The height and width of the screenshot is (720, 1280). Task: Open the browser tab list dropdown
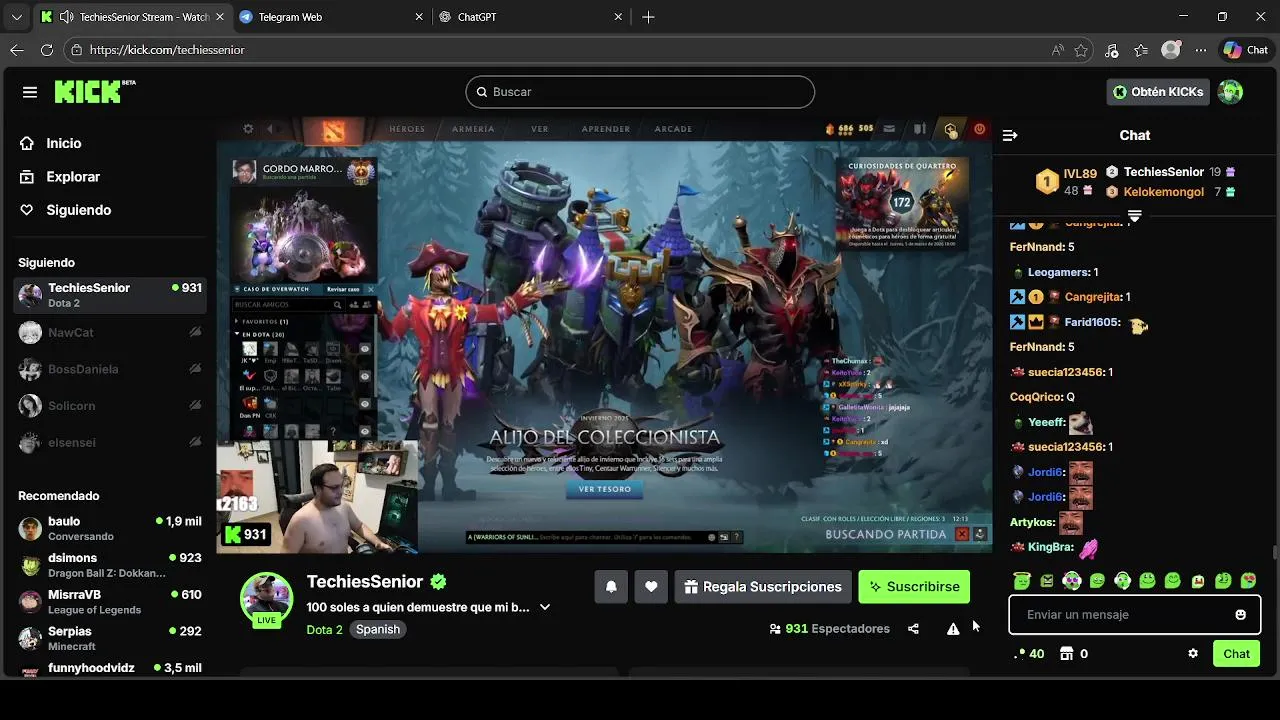(x=16, y=17)
